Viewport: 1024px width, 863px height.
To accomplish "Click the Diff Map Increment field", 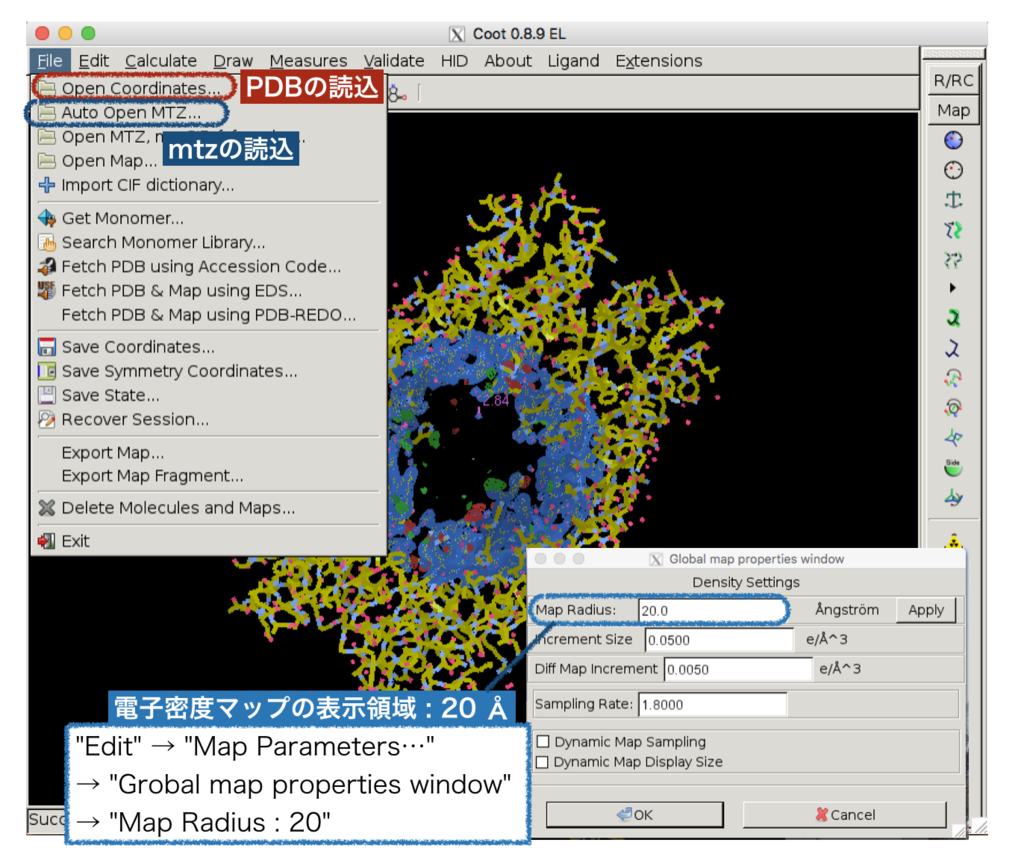I will (738, 669).
